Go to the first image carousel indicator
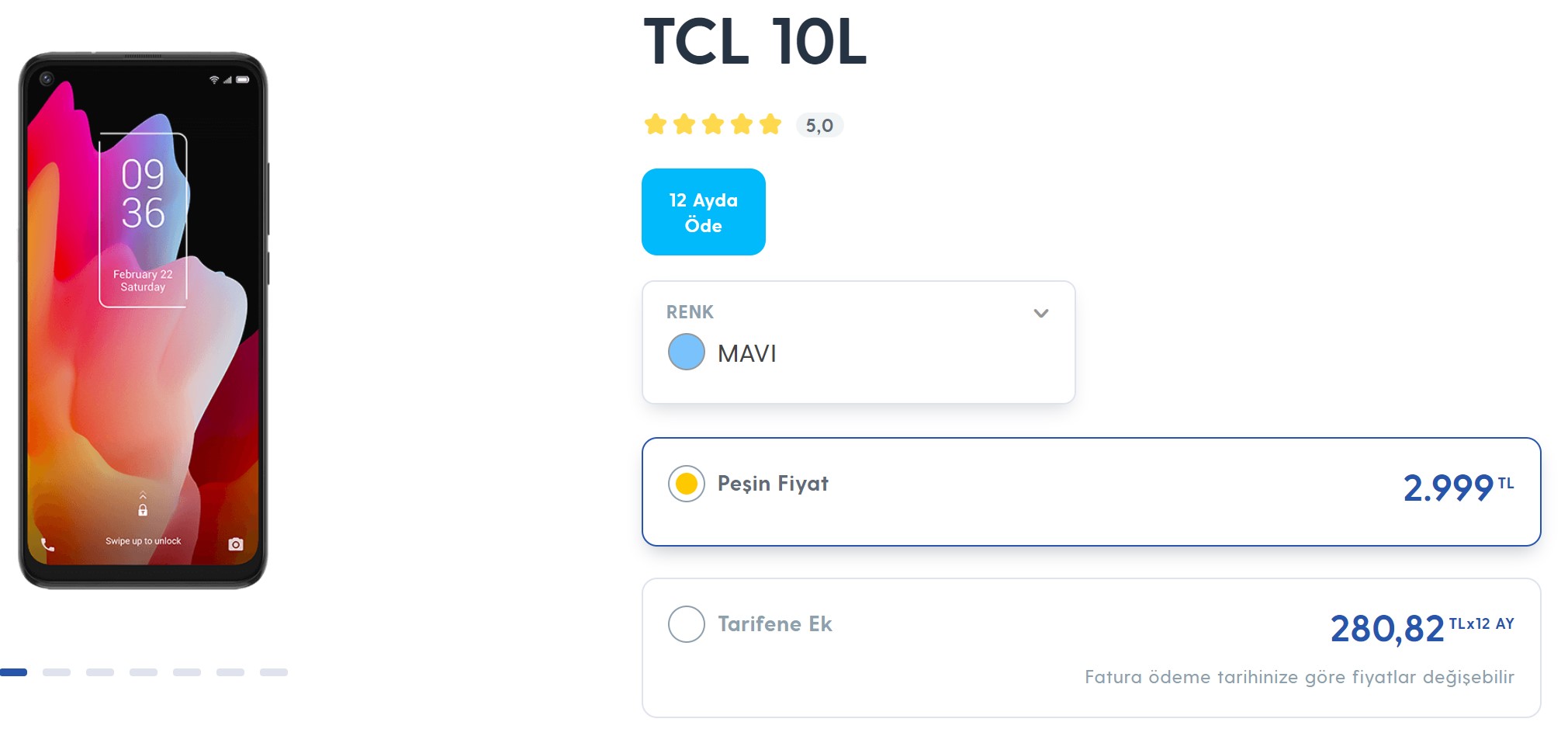 [x=13, y=672]
